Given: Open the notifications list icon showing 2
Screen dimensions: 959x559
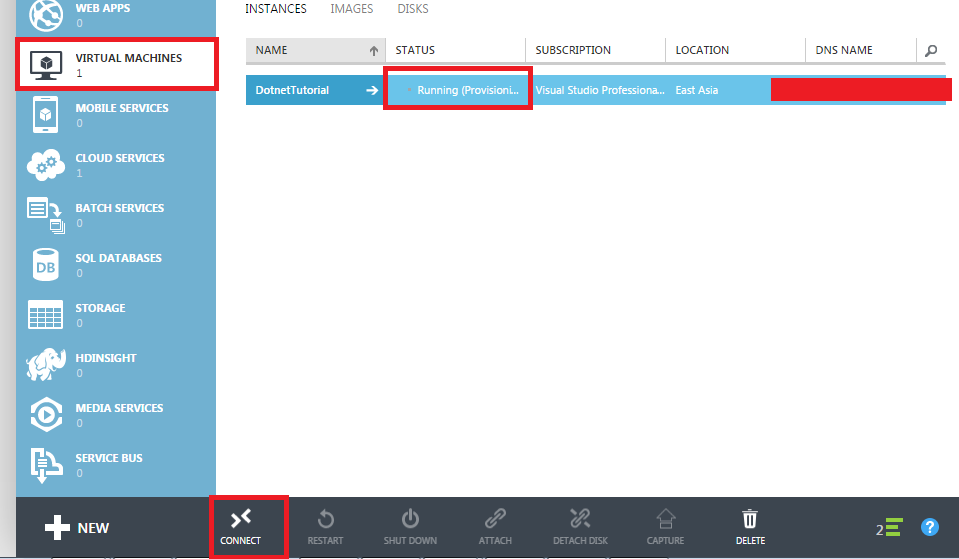Looking at the screenshot, I should click(x=889, y=528).
